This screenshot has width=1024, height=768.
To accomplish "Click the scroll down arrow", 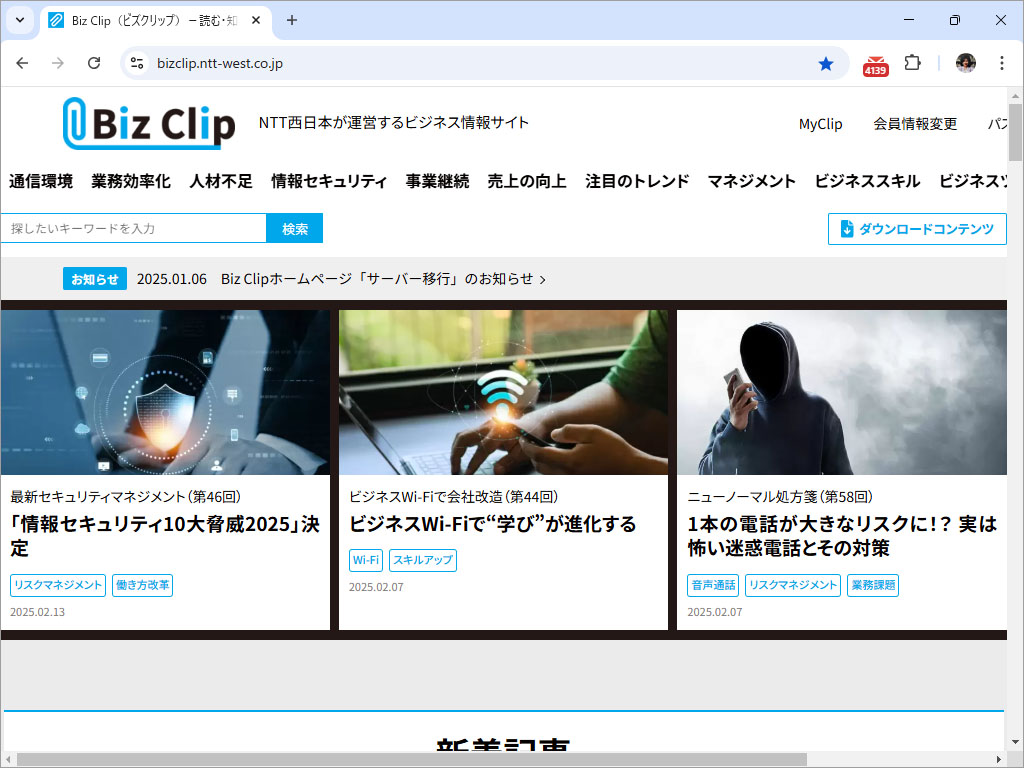I will (1015, 743).
